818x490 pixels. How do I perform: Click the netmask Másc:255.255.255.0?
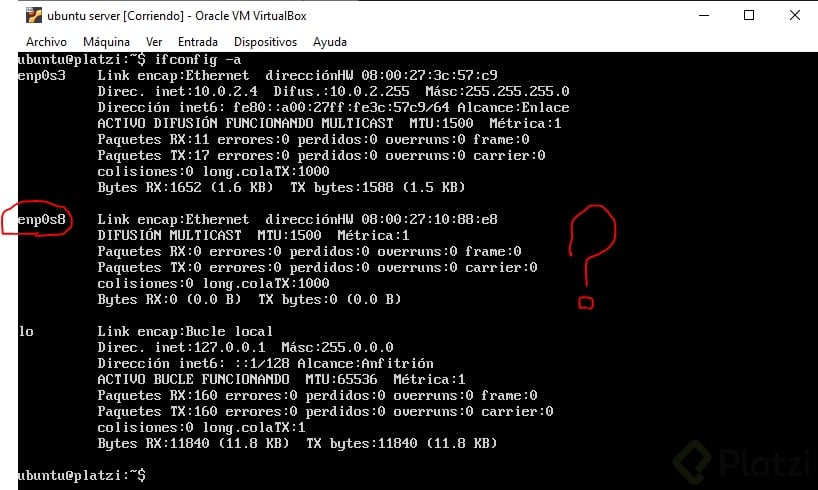(x=497, y=91)
